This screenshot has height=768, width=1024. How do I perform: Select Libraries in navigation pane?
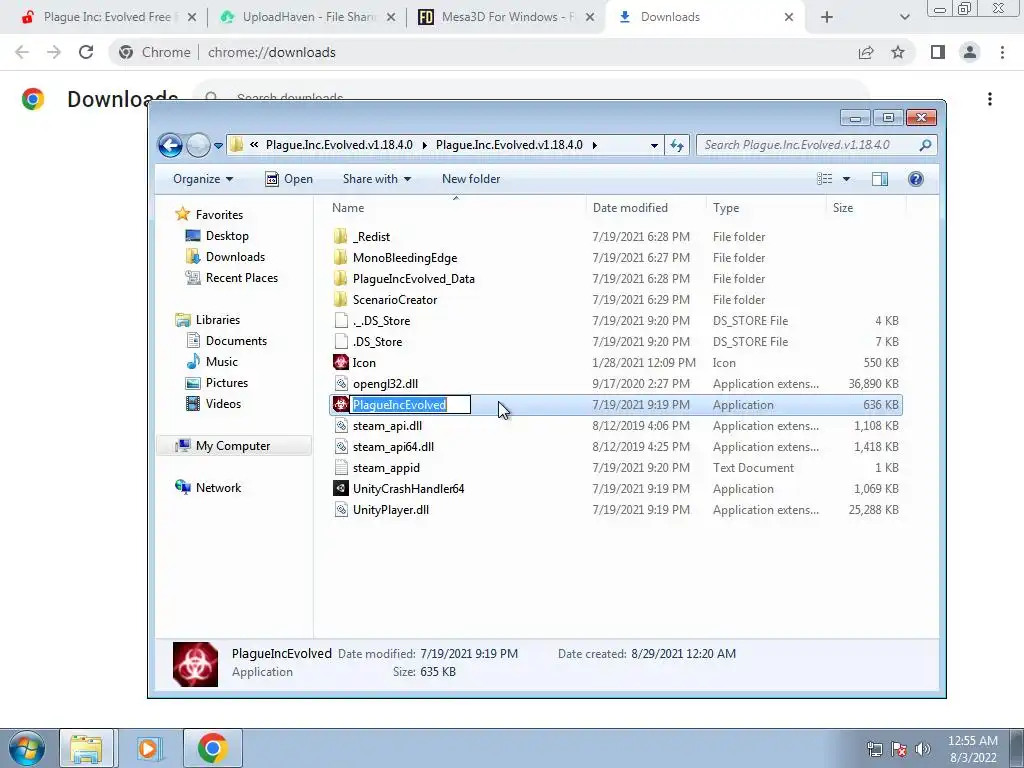coord(208,319)
